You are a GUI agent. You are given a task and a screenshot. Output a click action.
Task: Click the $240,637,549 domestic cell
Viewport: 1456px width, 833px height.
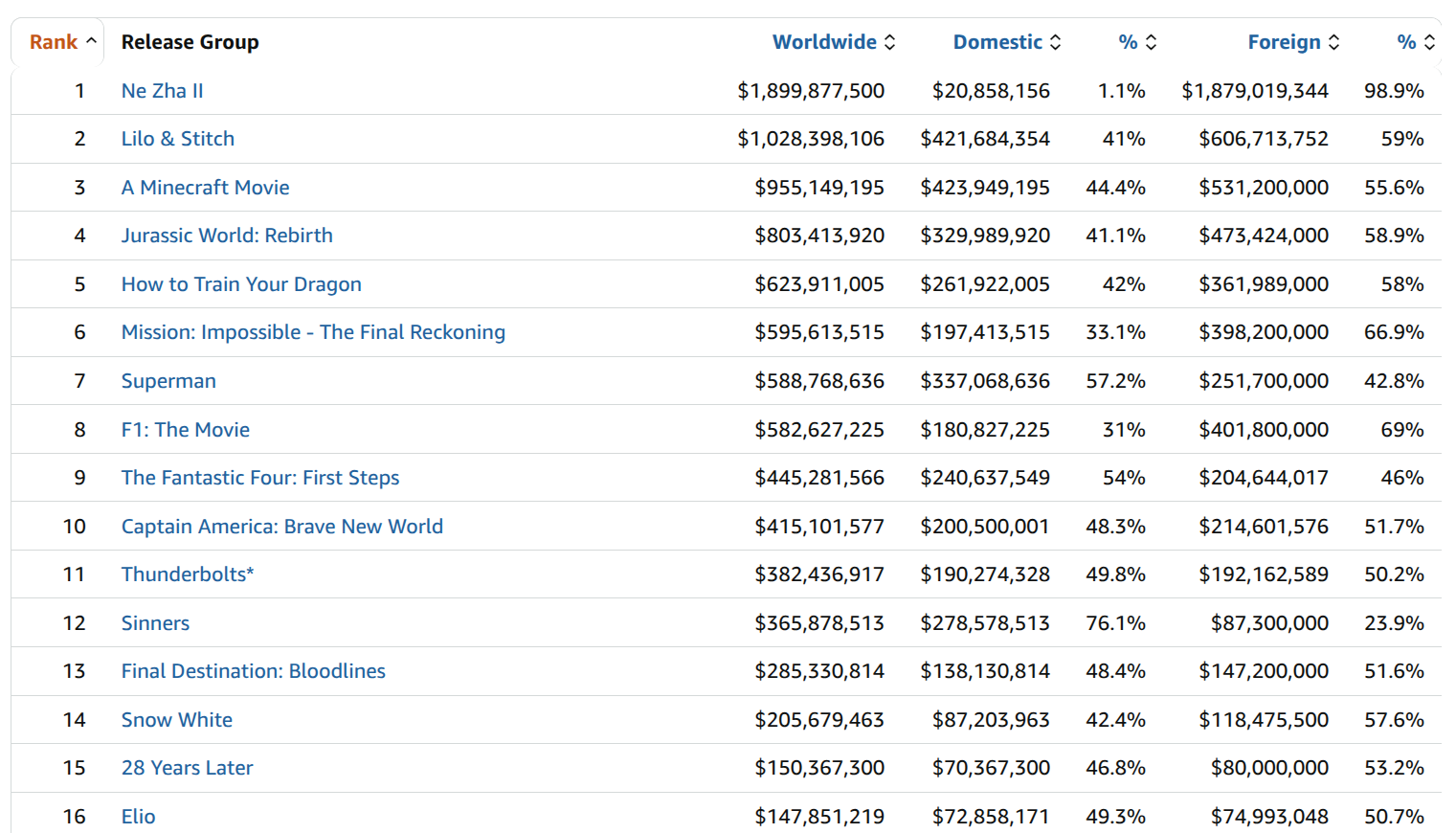click(x=985, y=478)
